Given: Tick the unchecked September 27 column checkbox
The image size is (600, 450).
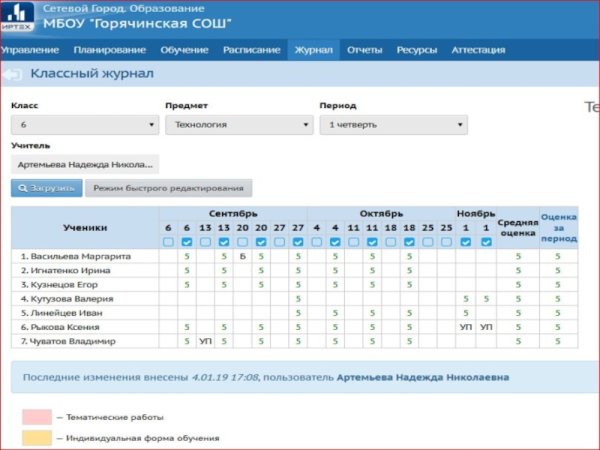Looking at the screenshot, I should [279, 242].
